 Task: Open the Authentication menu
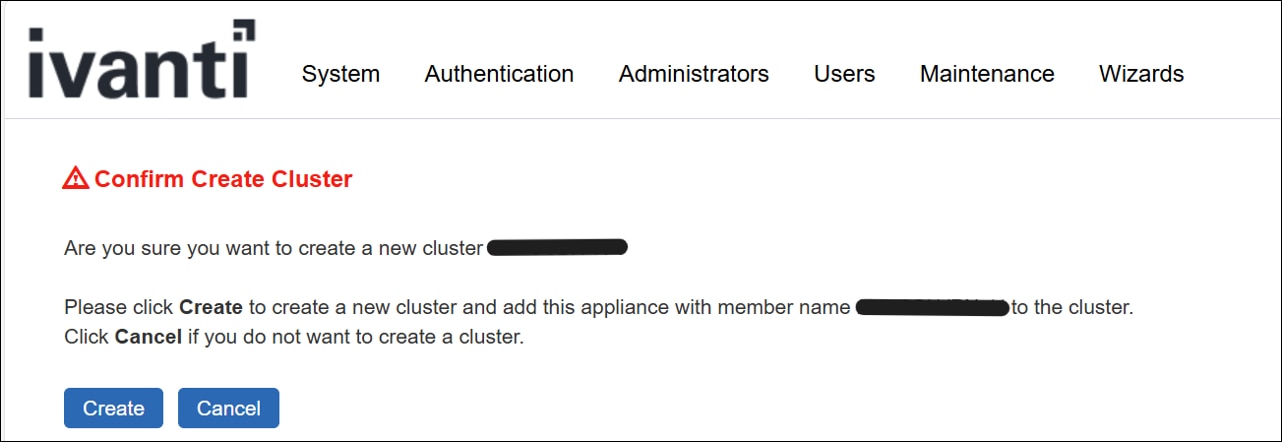[499, 74]
